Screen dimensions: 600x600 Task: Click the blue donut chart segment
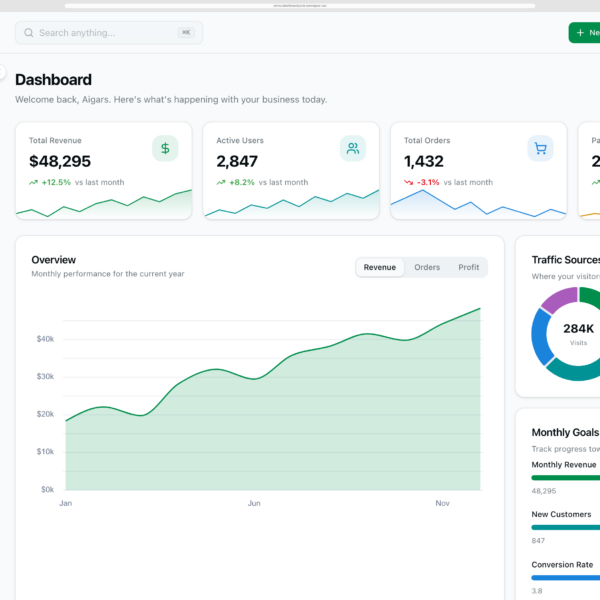click(x=541, y=337)
